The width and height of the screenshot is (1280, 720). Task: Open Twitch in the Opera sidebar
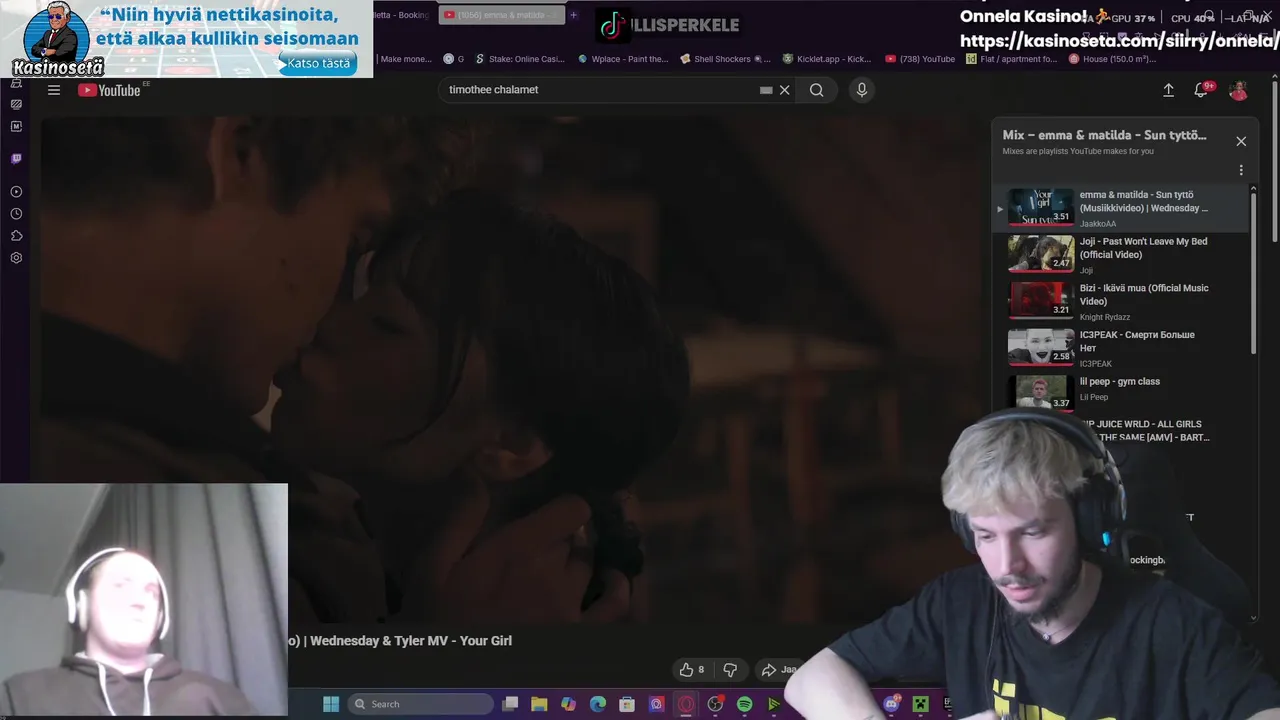(x=16, y=158)
